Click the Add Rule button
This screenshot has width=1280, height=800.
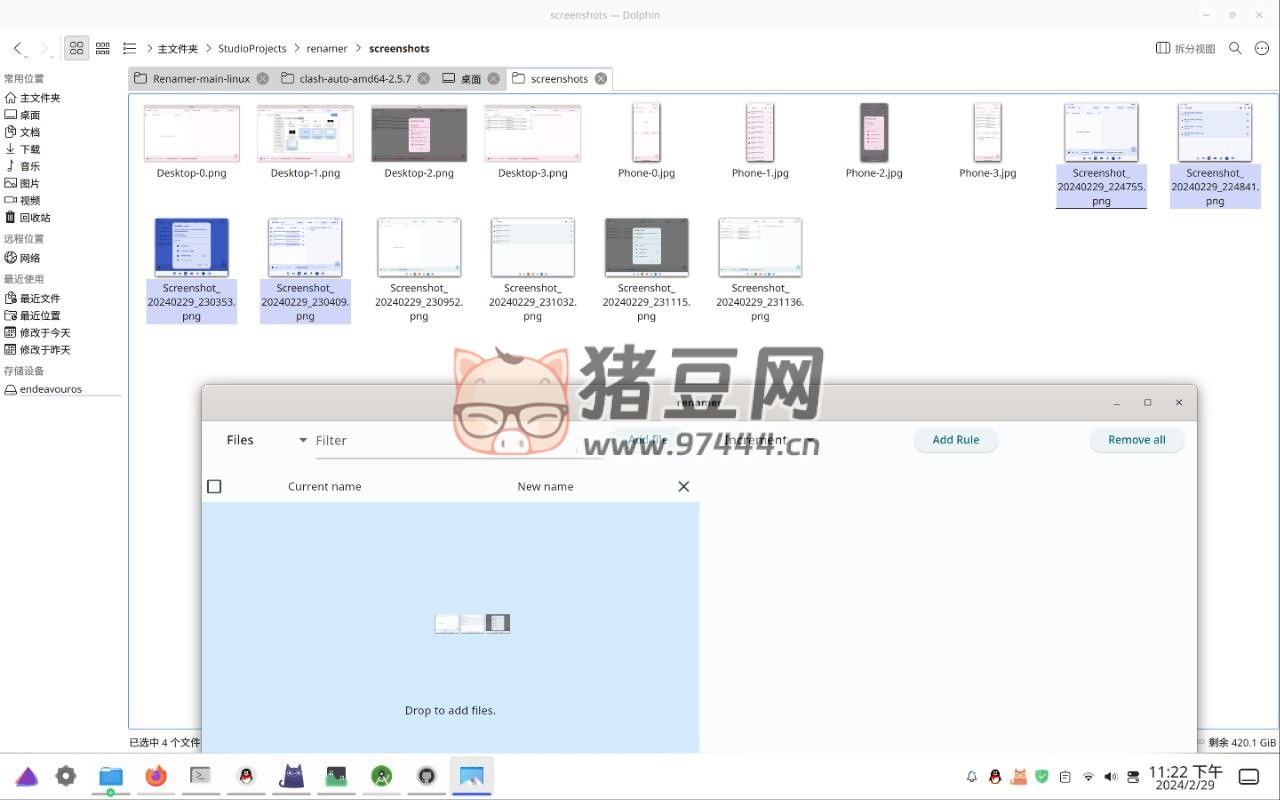click(x=955, y=440)
